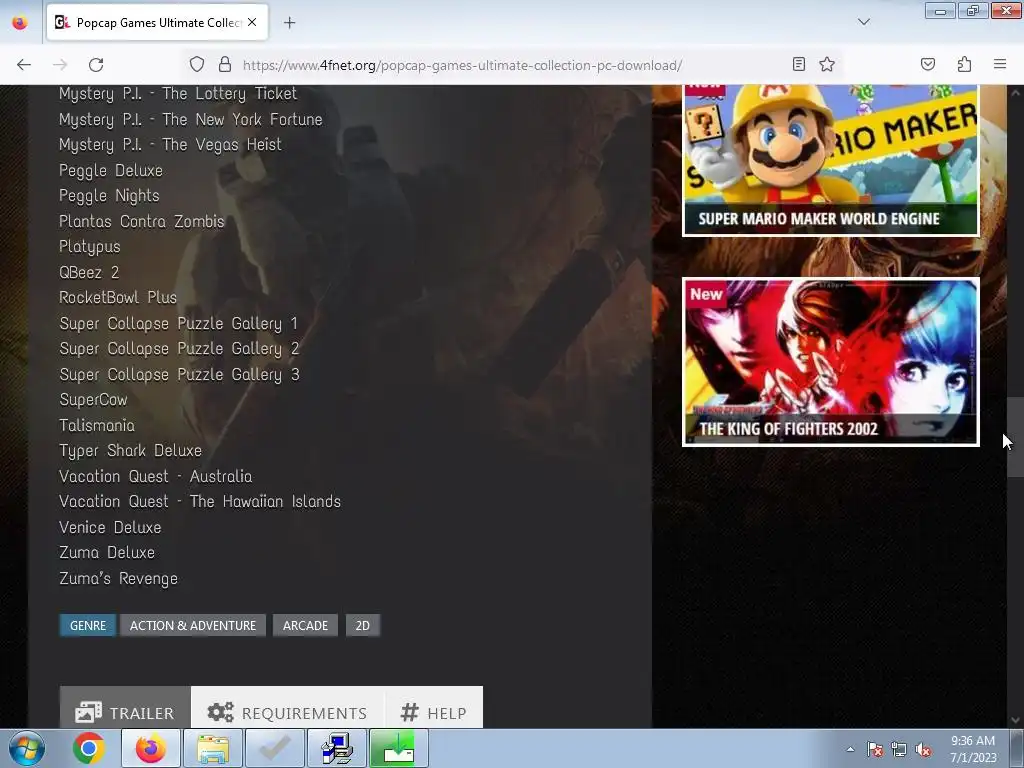This screenshot has height=768, width=1024.
Task: Select text 'SuperCow'
Action: pyautogui.click(x=93, y=400)
